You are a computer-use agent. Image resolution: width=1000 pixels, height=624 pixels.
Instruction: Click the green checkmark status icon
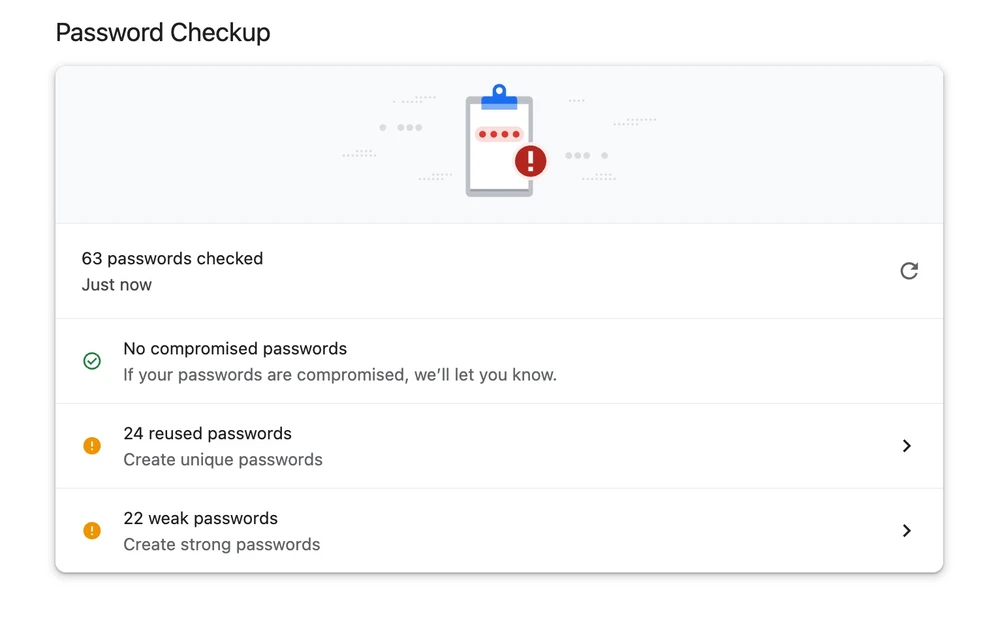click(92, 361)
